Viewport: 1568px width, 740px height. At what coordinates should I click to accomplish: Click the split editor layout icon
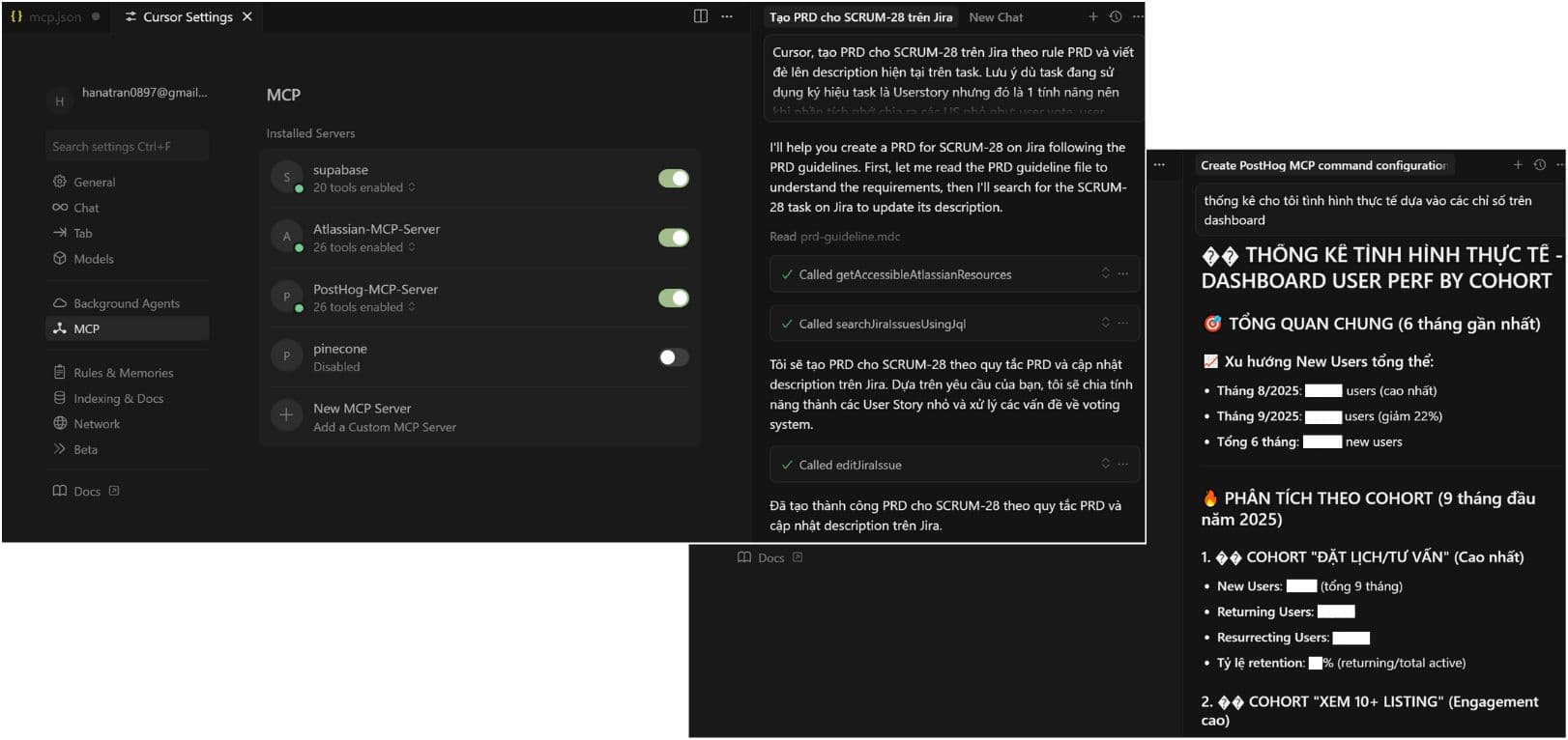[x=701, y=15]
